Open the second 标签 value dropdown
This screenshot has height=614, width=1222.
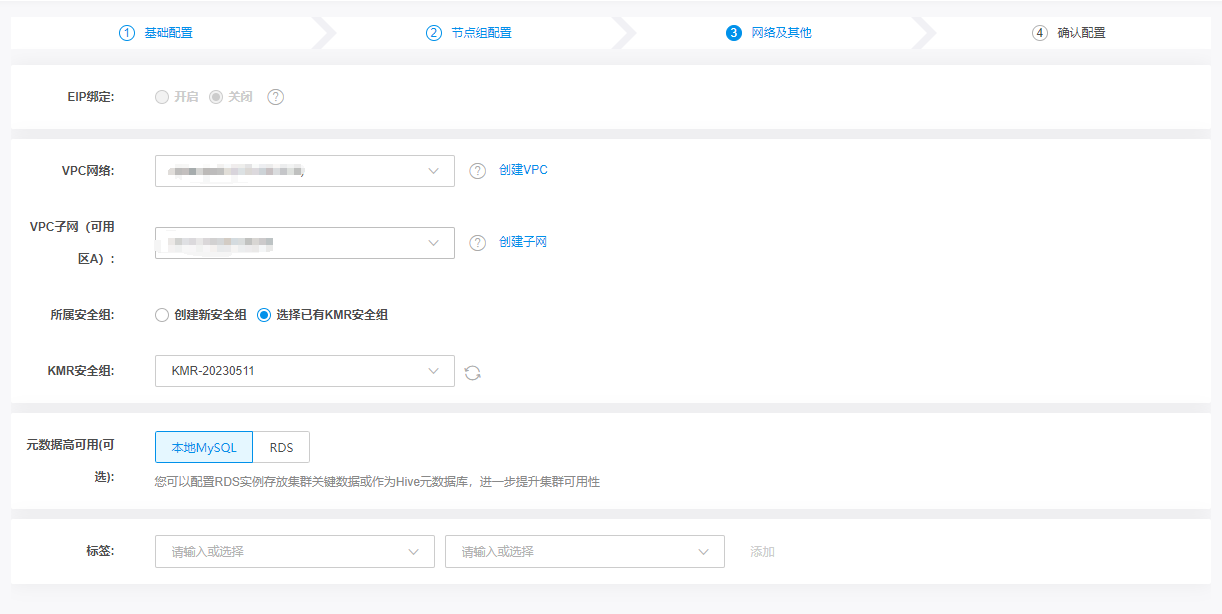[584, 552]
